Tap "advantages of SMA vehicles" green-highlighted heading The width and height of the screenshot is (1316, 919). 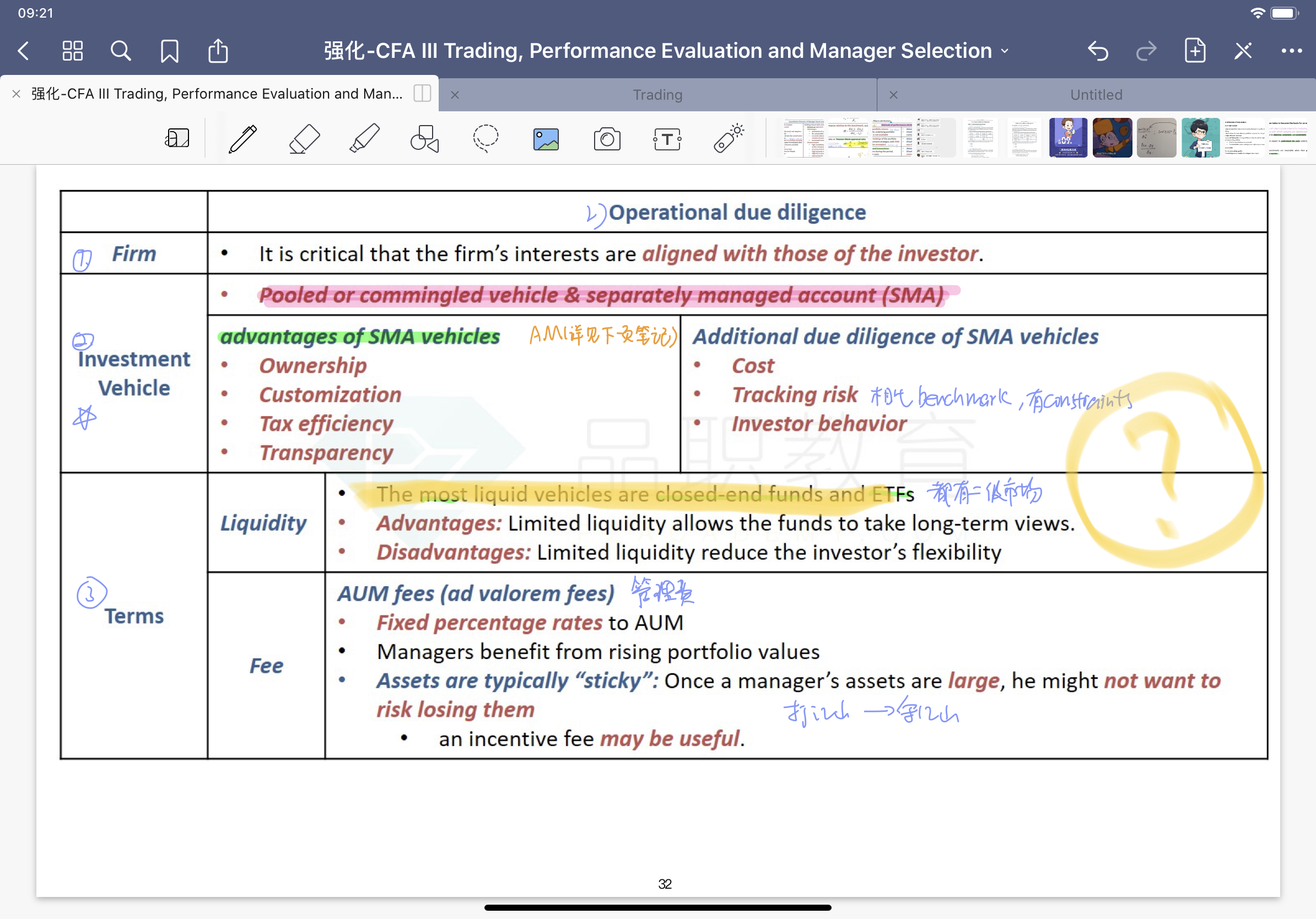[x=360, y=336]
